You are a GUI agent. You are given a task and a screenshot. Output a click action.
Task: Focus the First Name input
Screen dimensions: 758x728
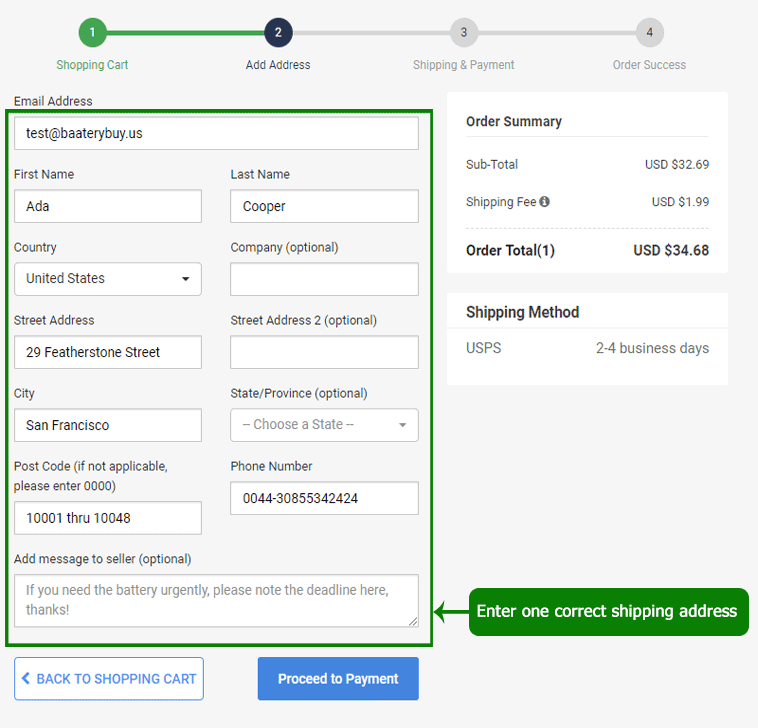pos(108,206)
